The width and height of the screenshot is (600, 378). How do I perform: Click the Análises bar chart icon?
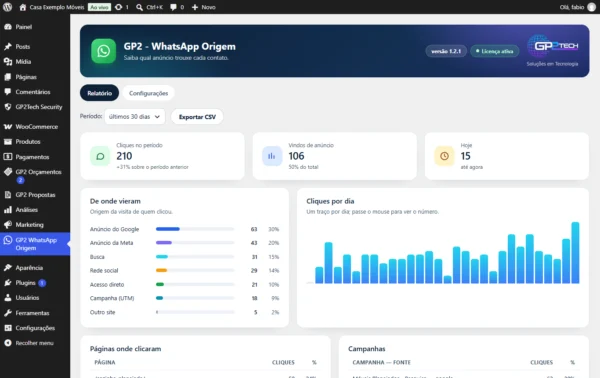[x=8, y=210]
